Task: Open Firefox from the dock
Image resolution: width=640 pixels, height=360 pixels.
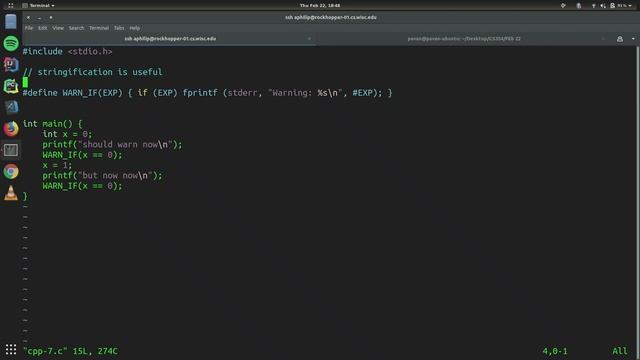Action: coord(11,129)
